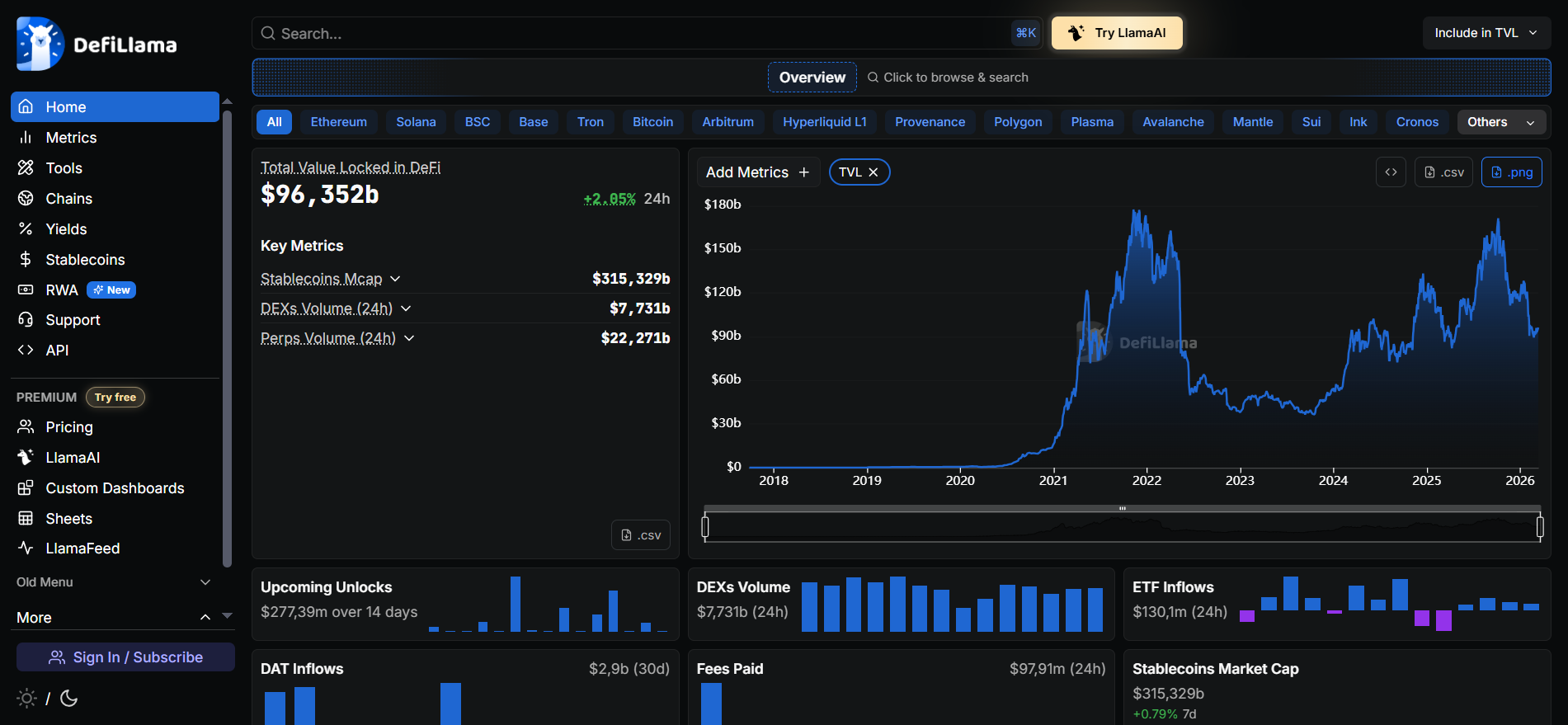This screenshot has width=1568, height=725.
Task: Click the Metrics bar-chart icon
Action: (26, 137)
